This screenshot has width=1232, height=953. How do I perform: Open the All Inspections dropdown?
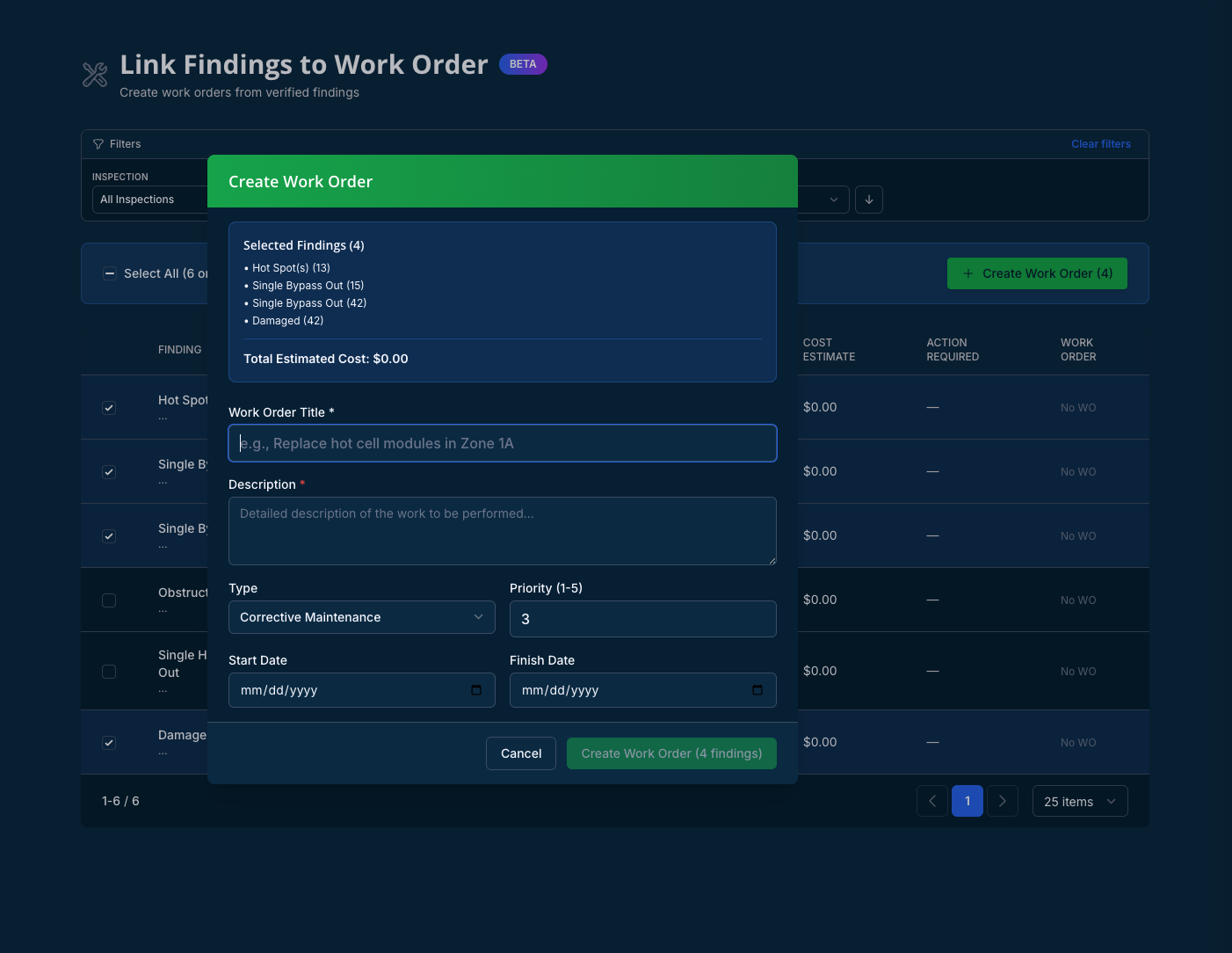click(x=150, y=200)
